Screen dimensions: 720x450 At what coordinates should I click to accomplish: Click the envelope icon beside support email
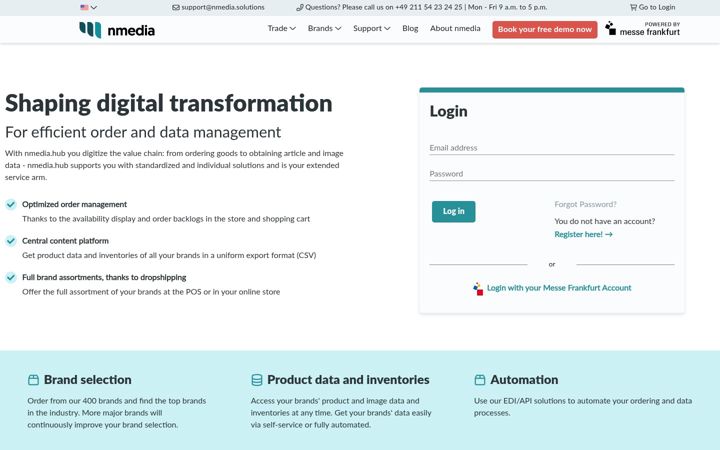tap(176, 7)
